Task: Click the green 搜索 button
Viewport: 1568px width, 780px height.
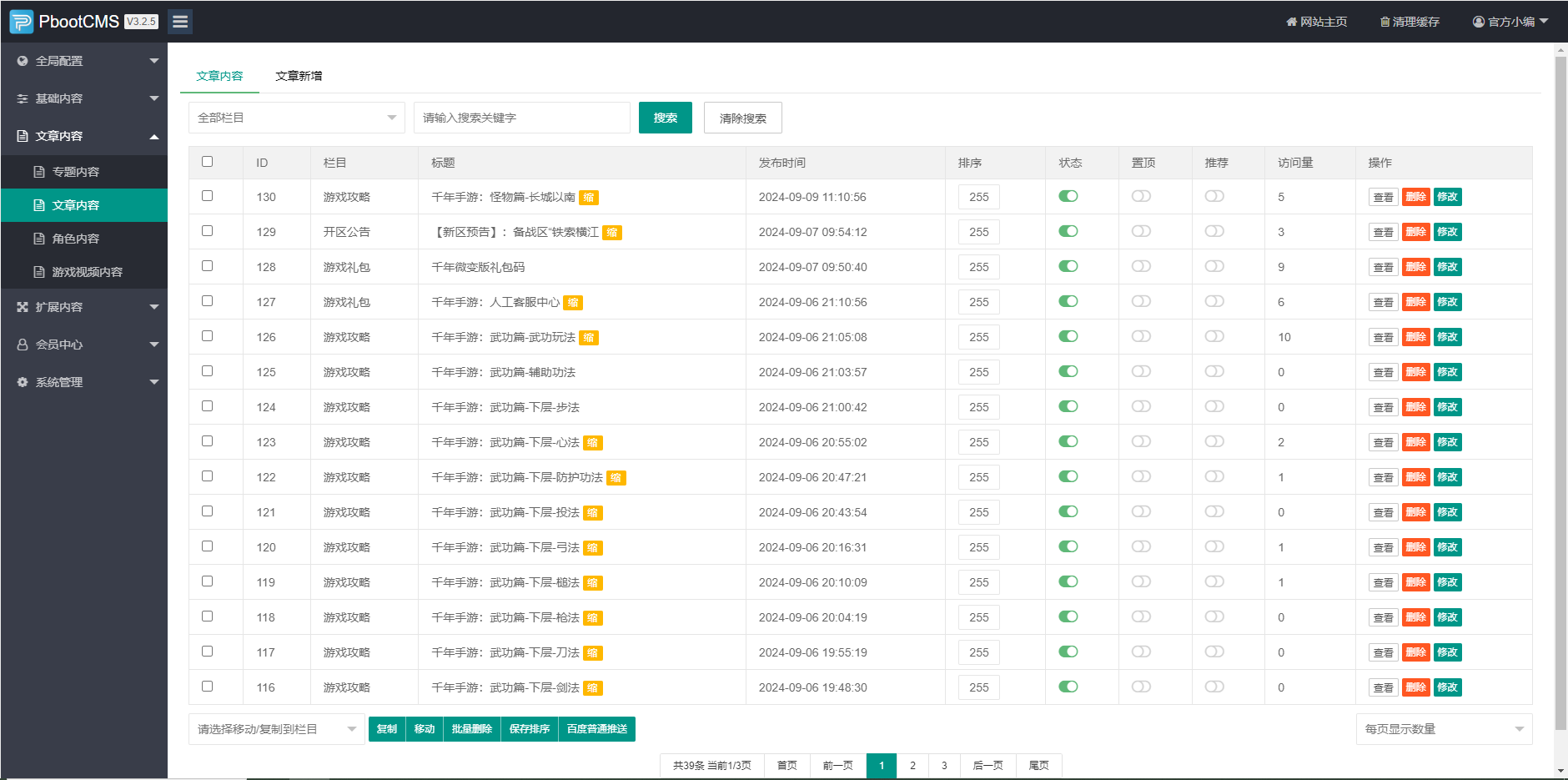Action: point(666,118)
